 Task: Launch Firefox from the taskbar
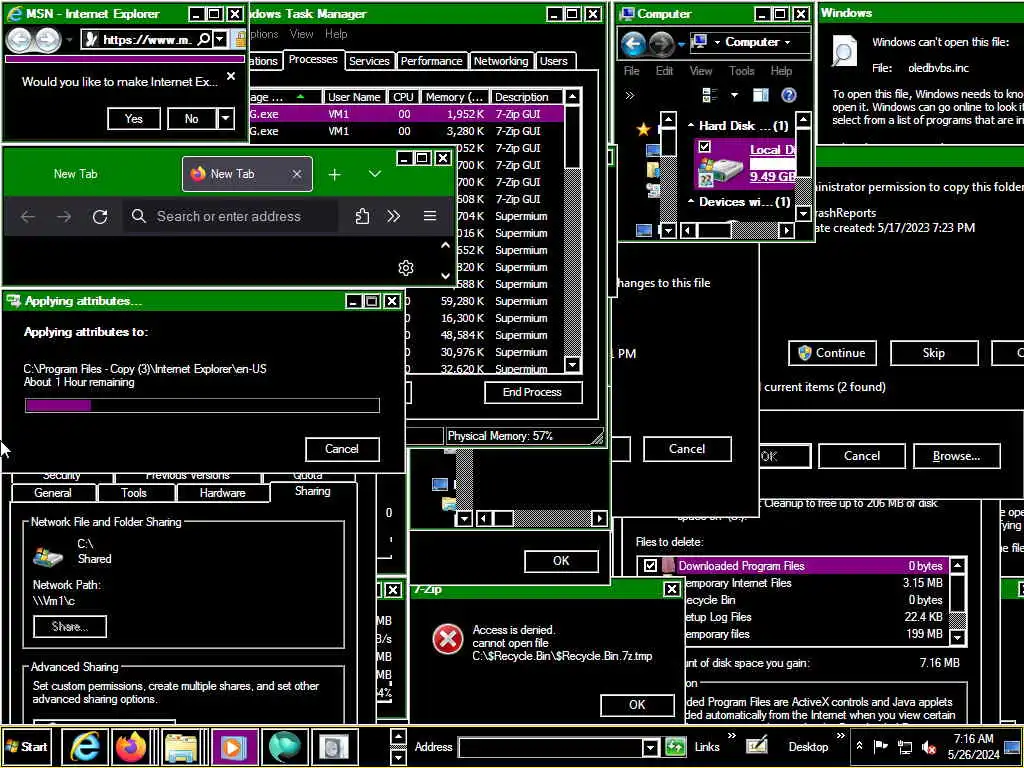pyautogui.click(x=133, y=746)
